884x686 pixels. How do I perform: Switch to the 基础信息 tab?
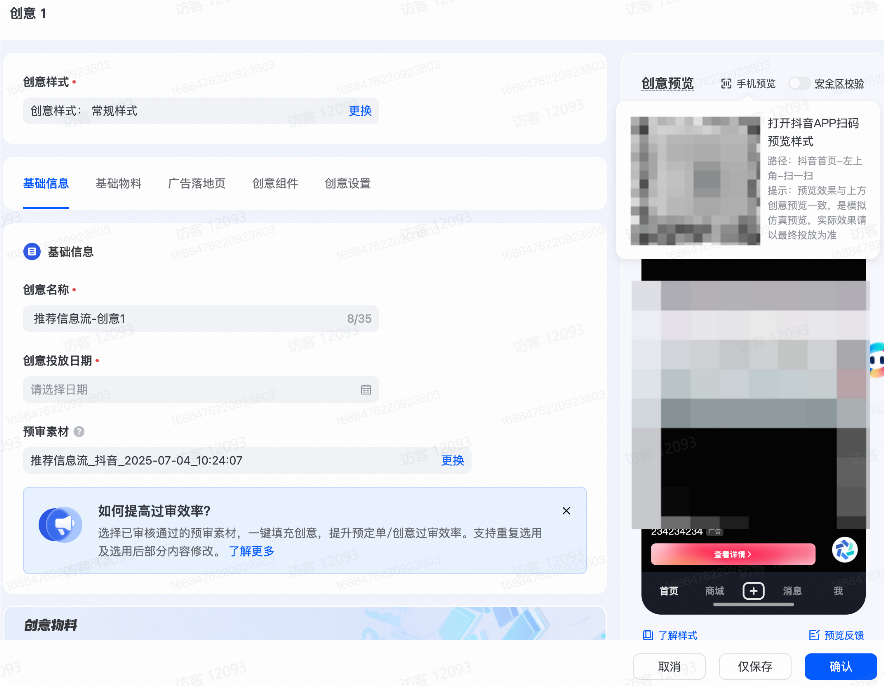coord(46,183)
